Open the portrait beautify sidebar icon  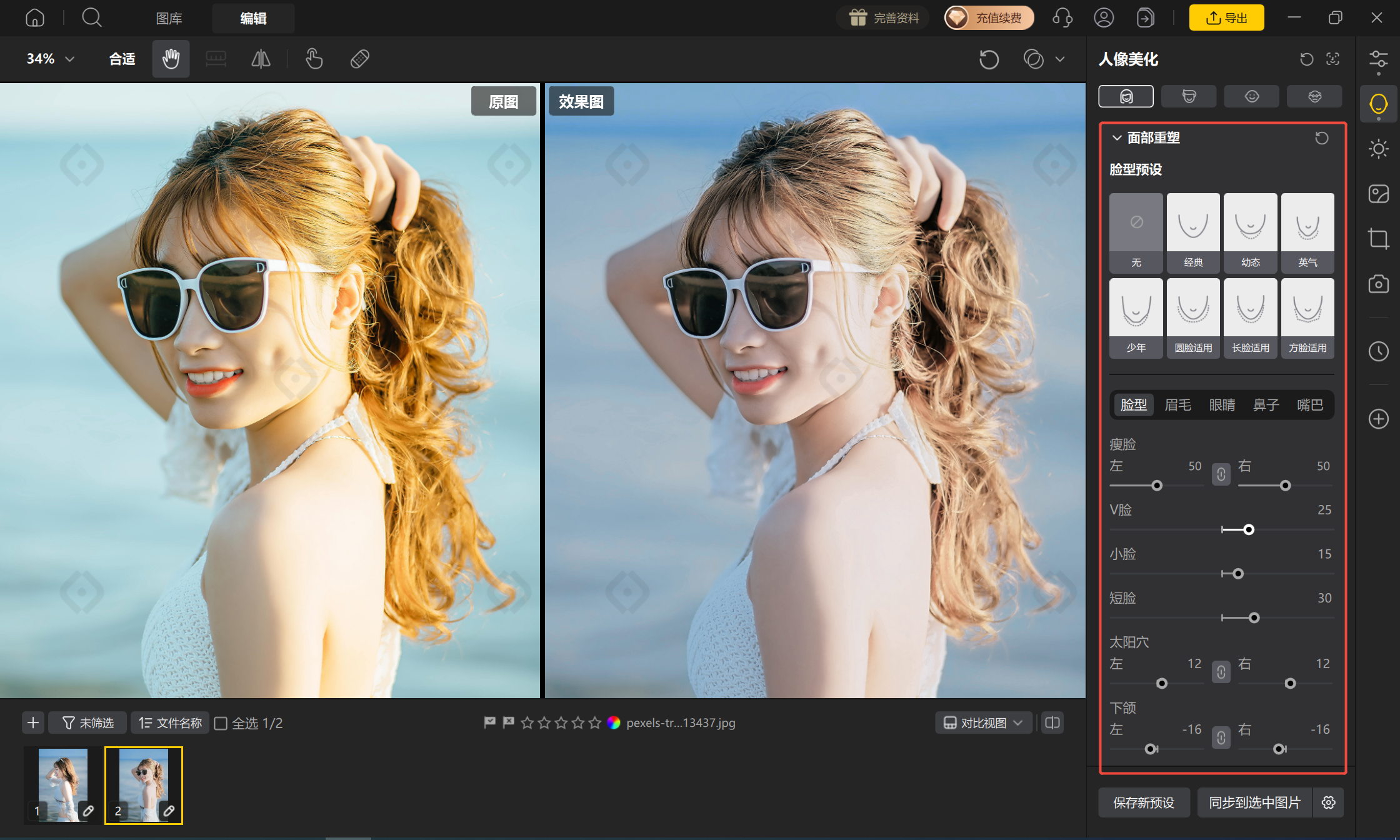click(x=1378, y=104)
